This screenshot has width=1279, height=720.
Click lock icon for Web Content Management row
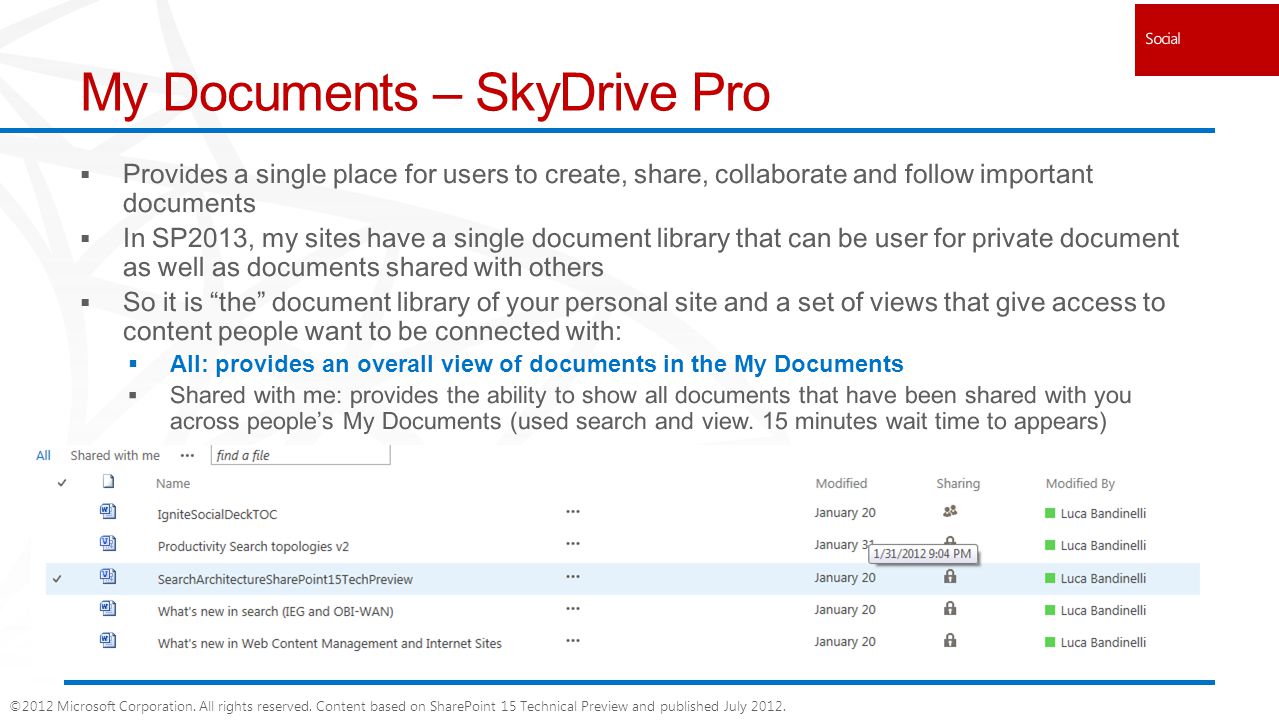(950, 641)
